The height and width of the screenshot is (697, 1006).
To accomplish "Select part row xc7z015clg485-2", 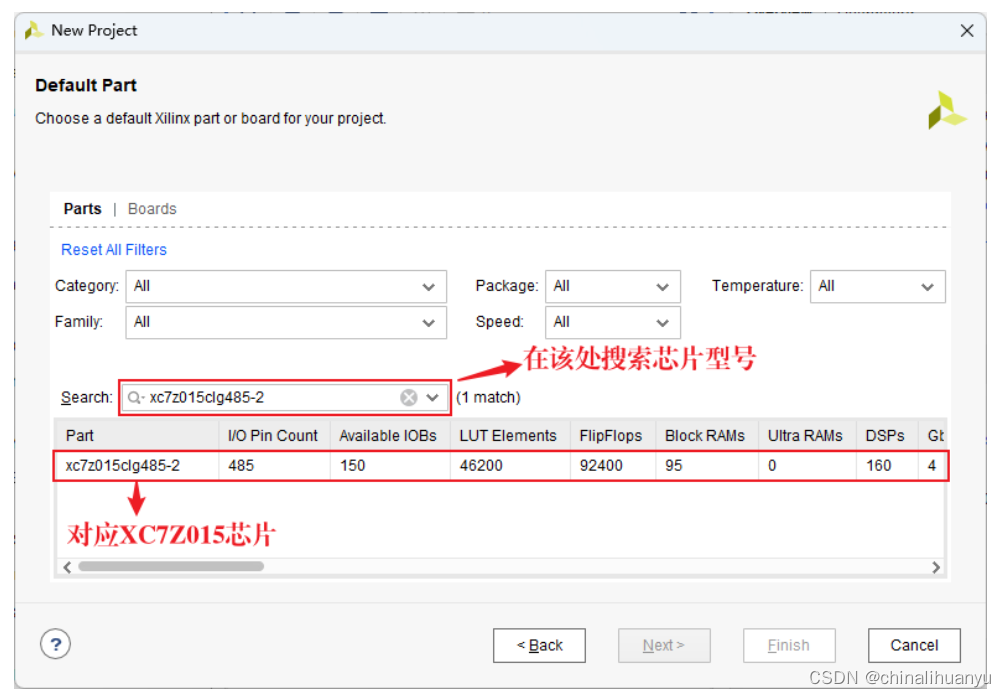I will [500, 466].
